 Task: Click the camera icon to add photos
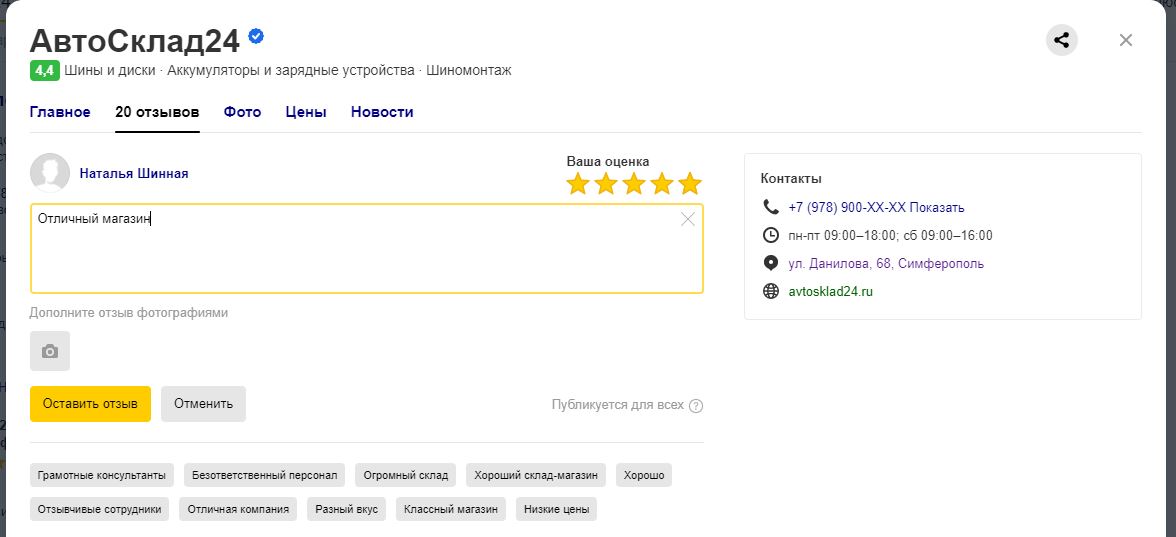point(50,351)
